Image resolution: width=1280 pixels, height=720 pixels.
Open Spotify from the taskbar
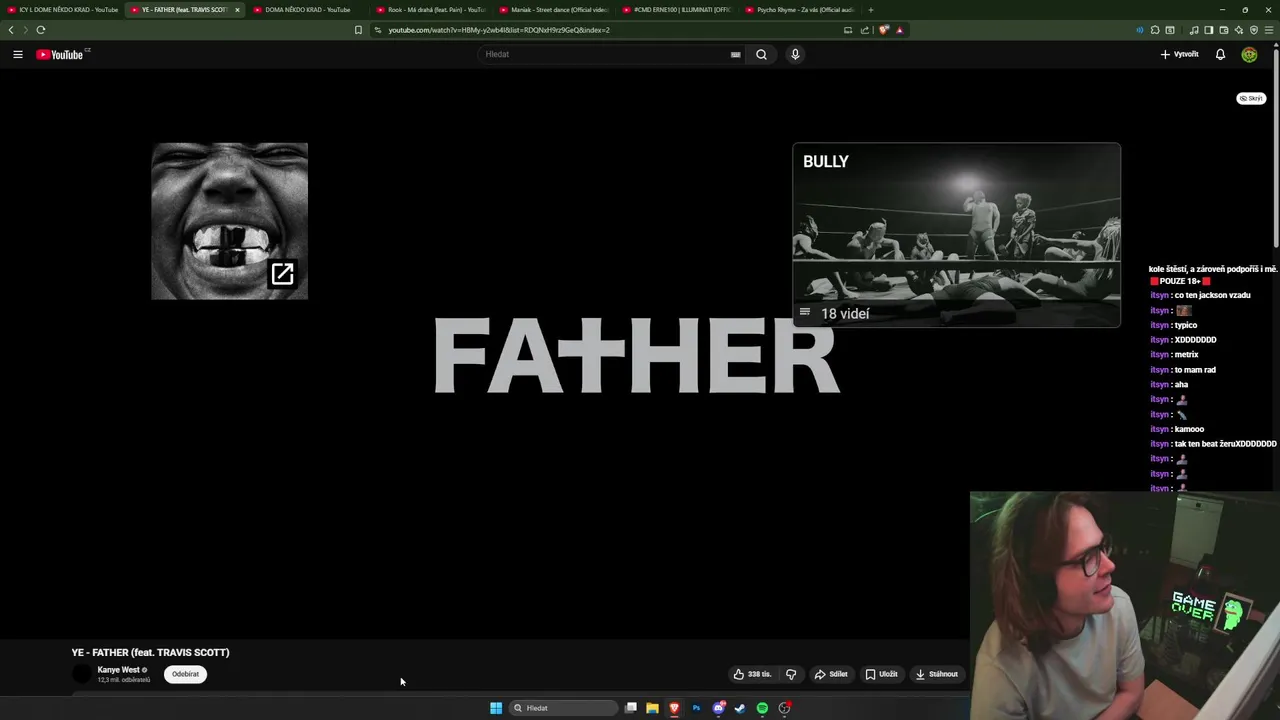pyautogui.click(x=762, y=708)
